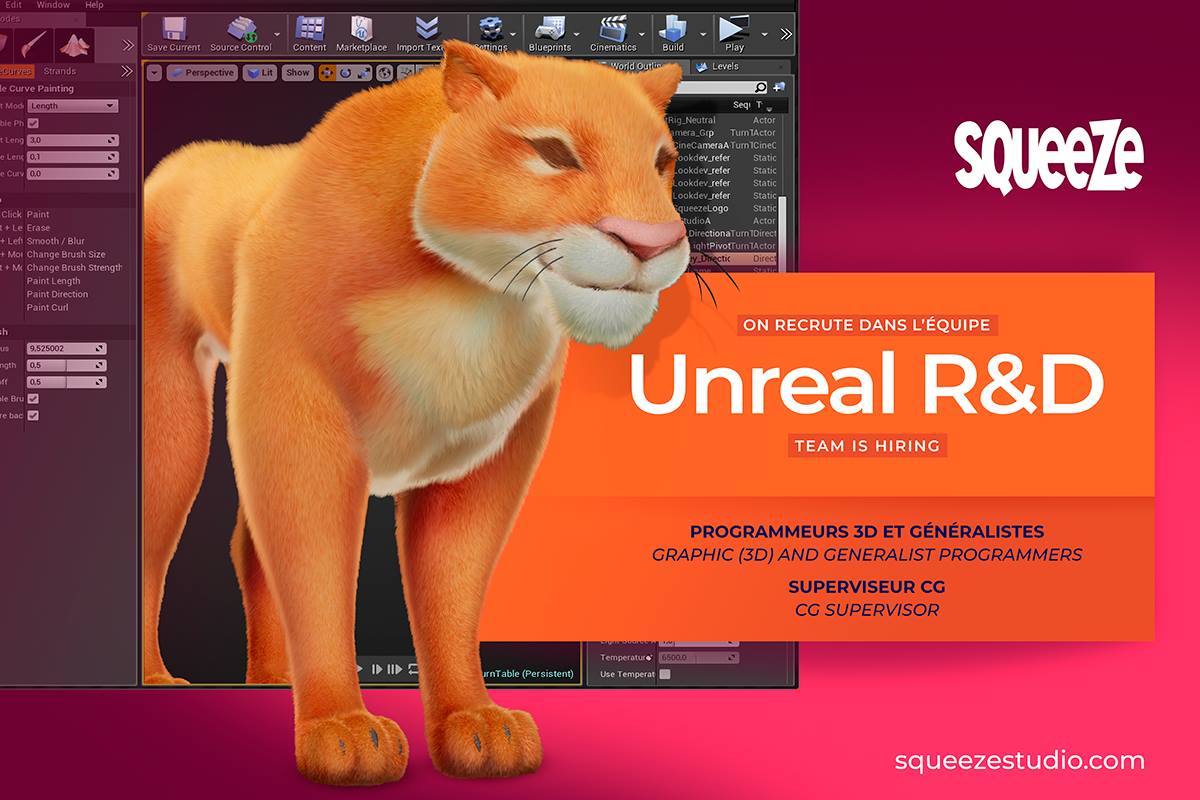The image size is (1200, 800).
Task: Click the Play toolbar icon
Action: [x=735, y=29]
